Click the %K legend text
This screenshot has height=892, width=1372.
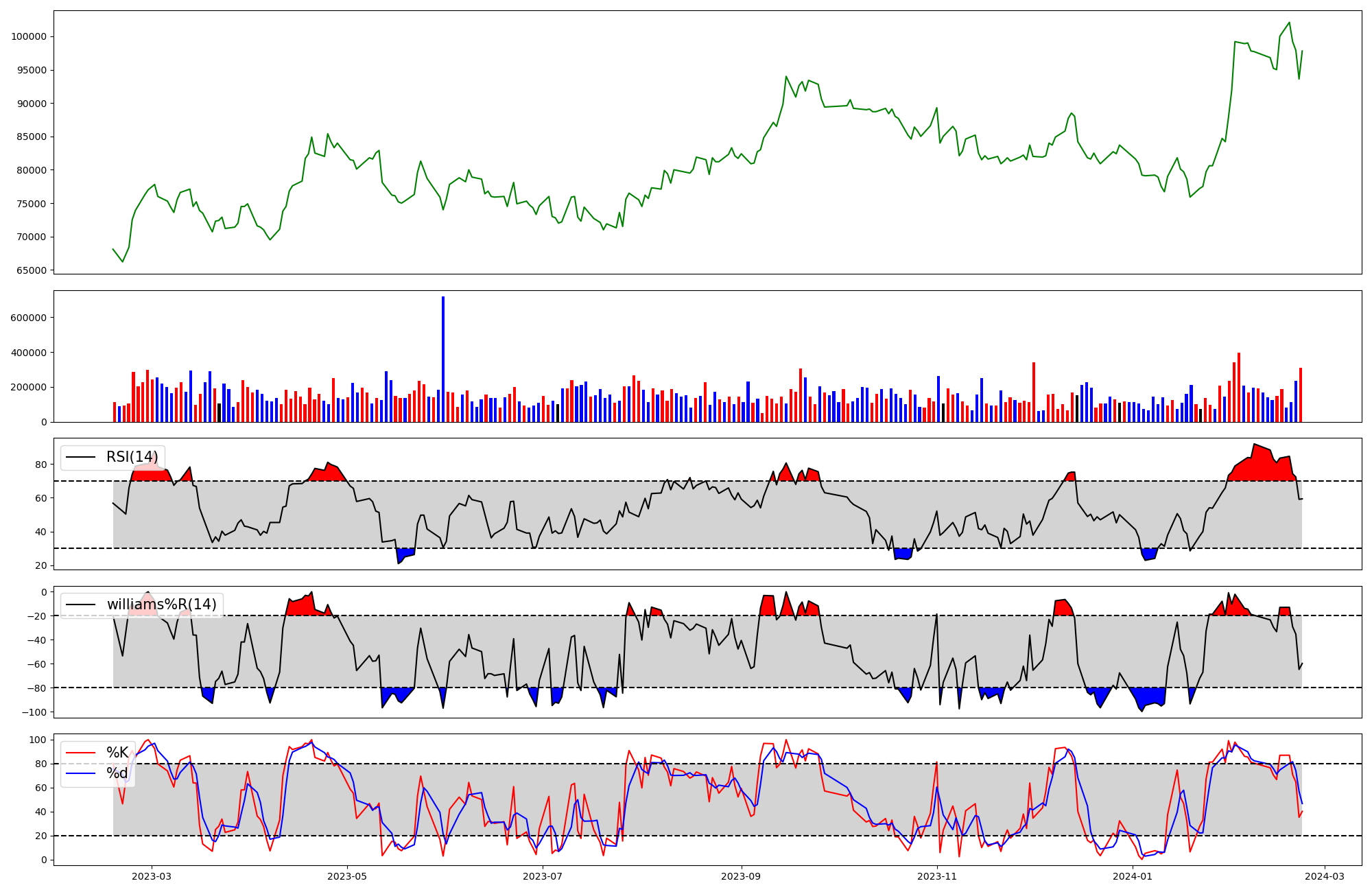[x=117, y=753]
